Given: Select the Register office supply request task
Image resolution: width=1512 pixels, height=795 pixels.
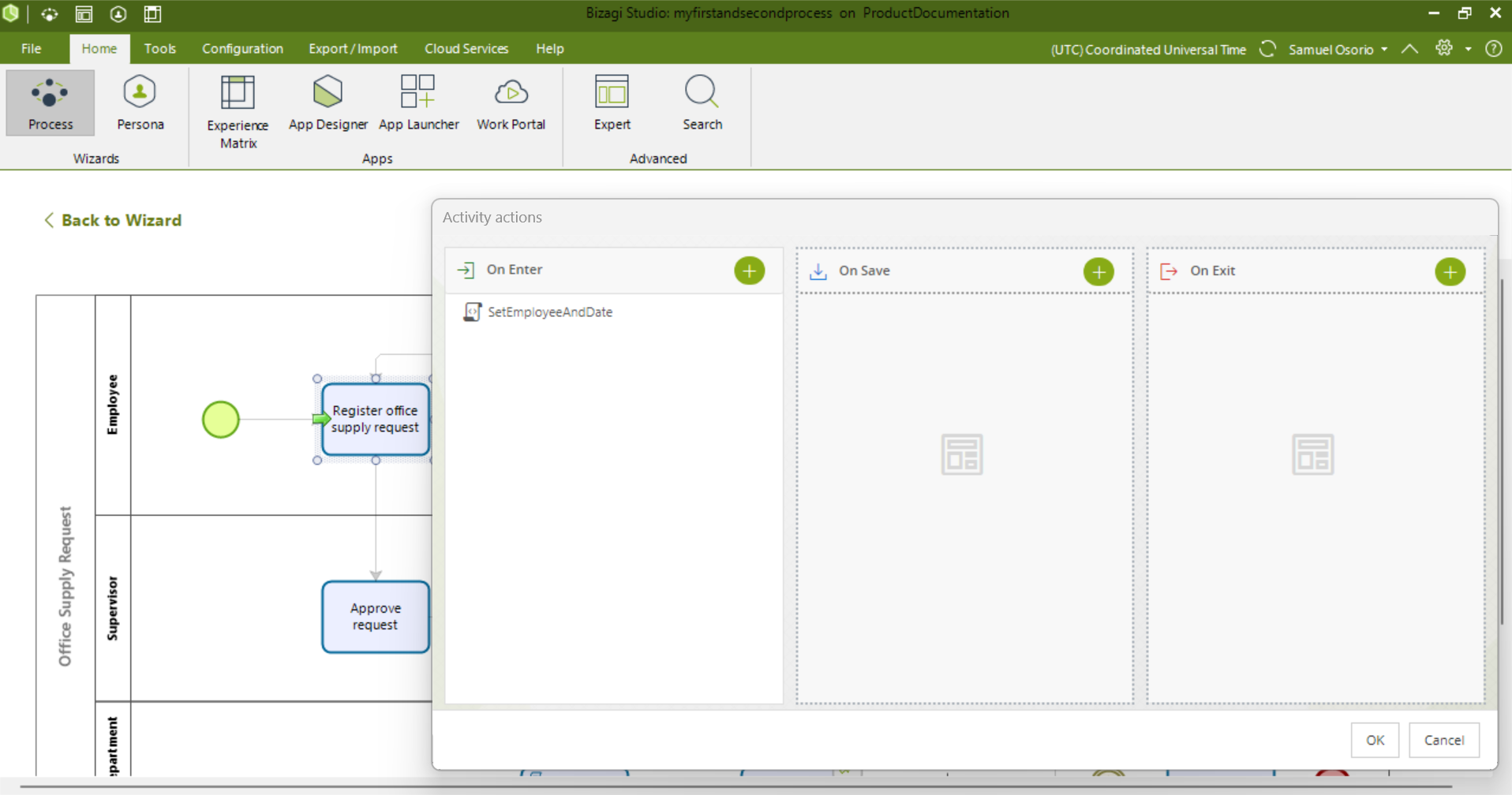Looking at the screenshot, I should (376, 420).
